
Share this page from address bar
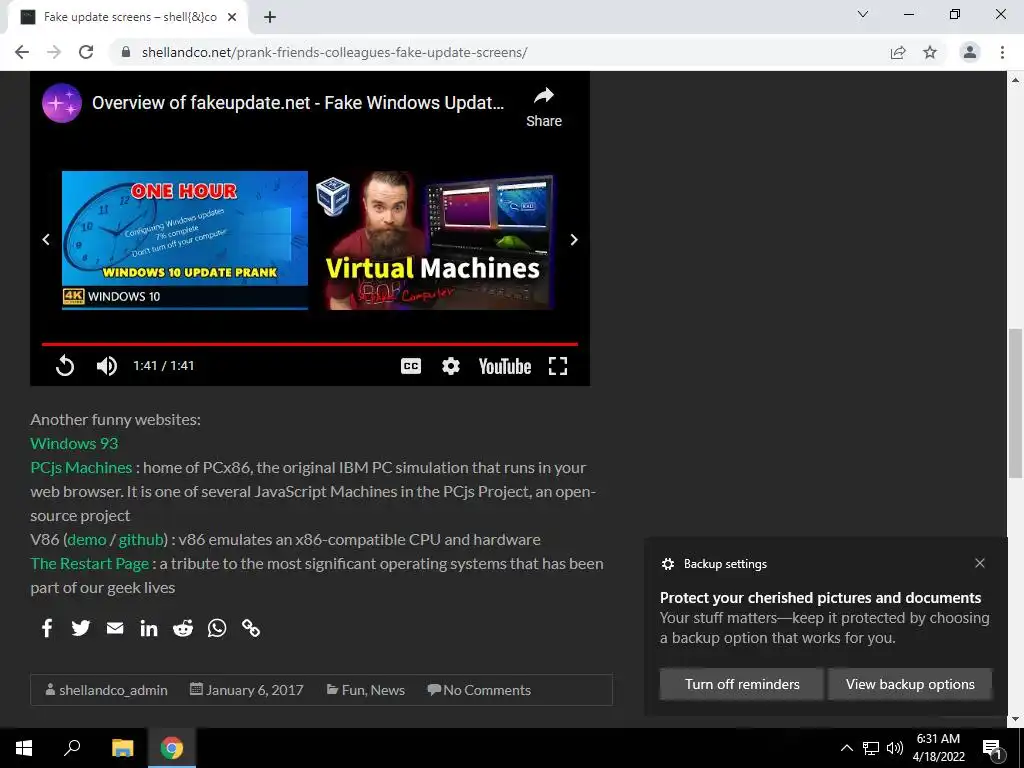pyautogui.click(x=898, y=52)
